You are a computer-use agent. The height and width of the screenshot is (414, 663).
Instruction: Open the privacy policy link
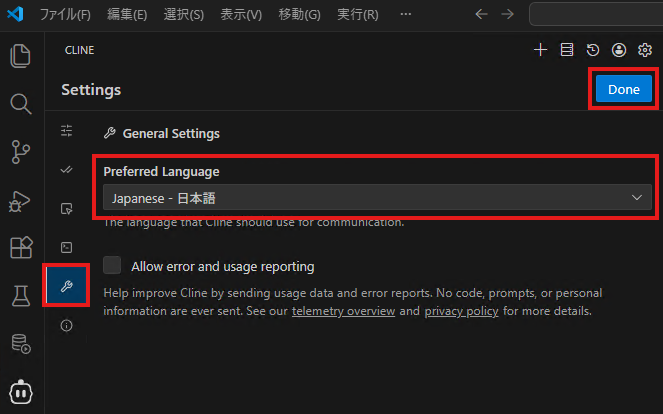461,311
